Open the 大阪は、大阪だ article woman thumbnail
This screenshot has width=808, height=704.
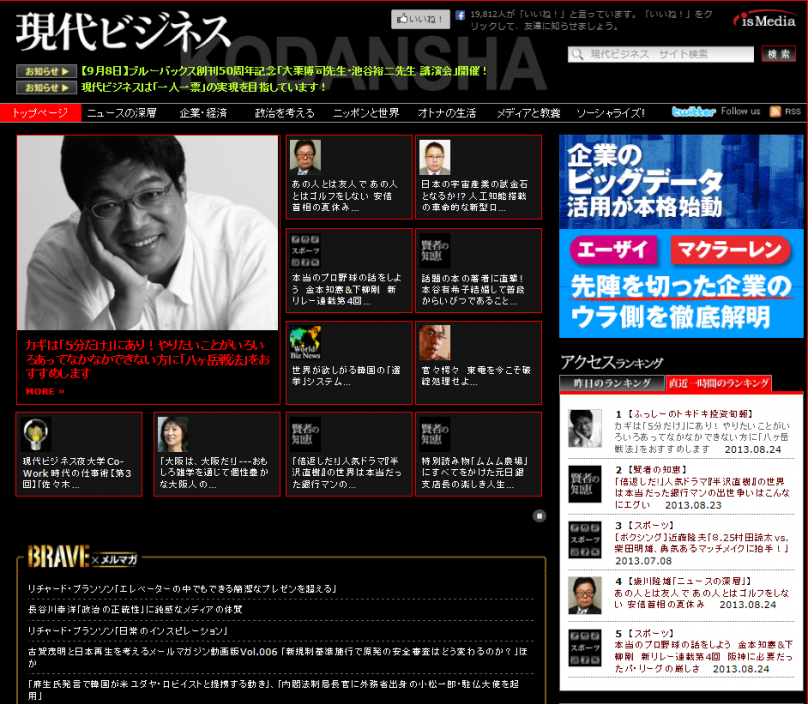coord(173,434)
